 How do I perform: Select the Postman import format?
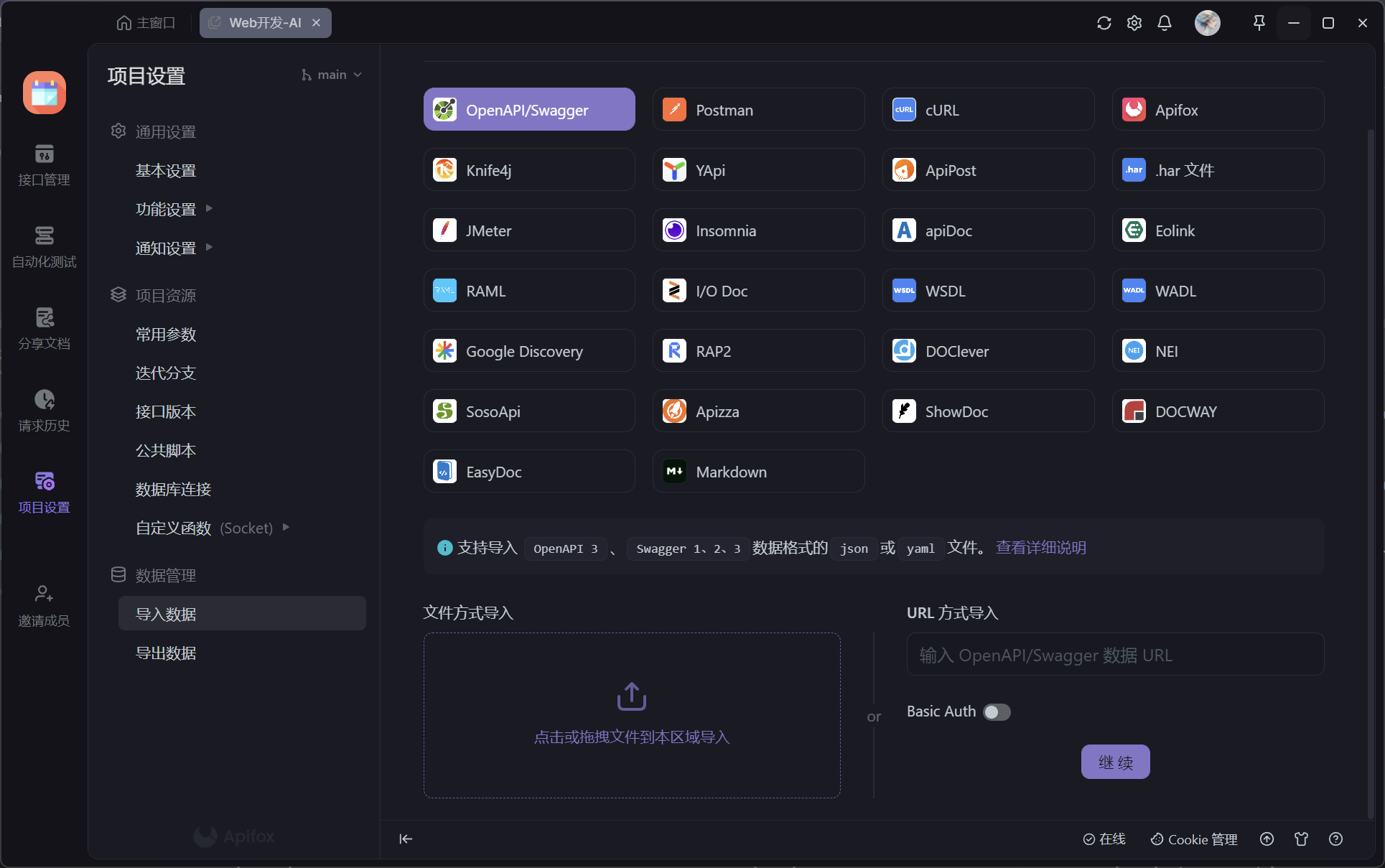[x=758, y=110]
